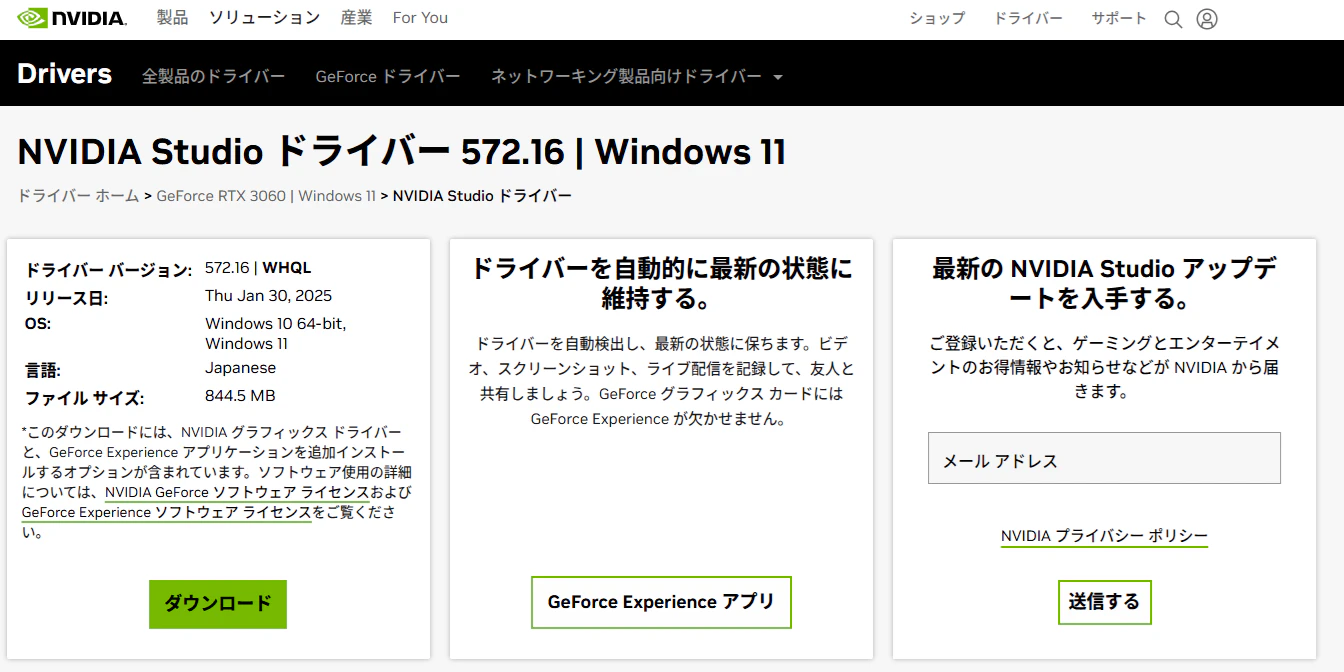Click the 言語 label
The height and width of the screenshot is (672, 1344).
43,370
